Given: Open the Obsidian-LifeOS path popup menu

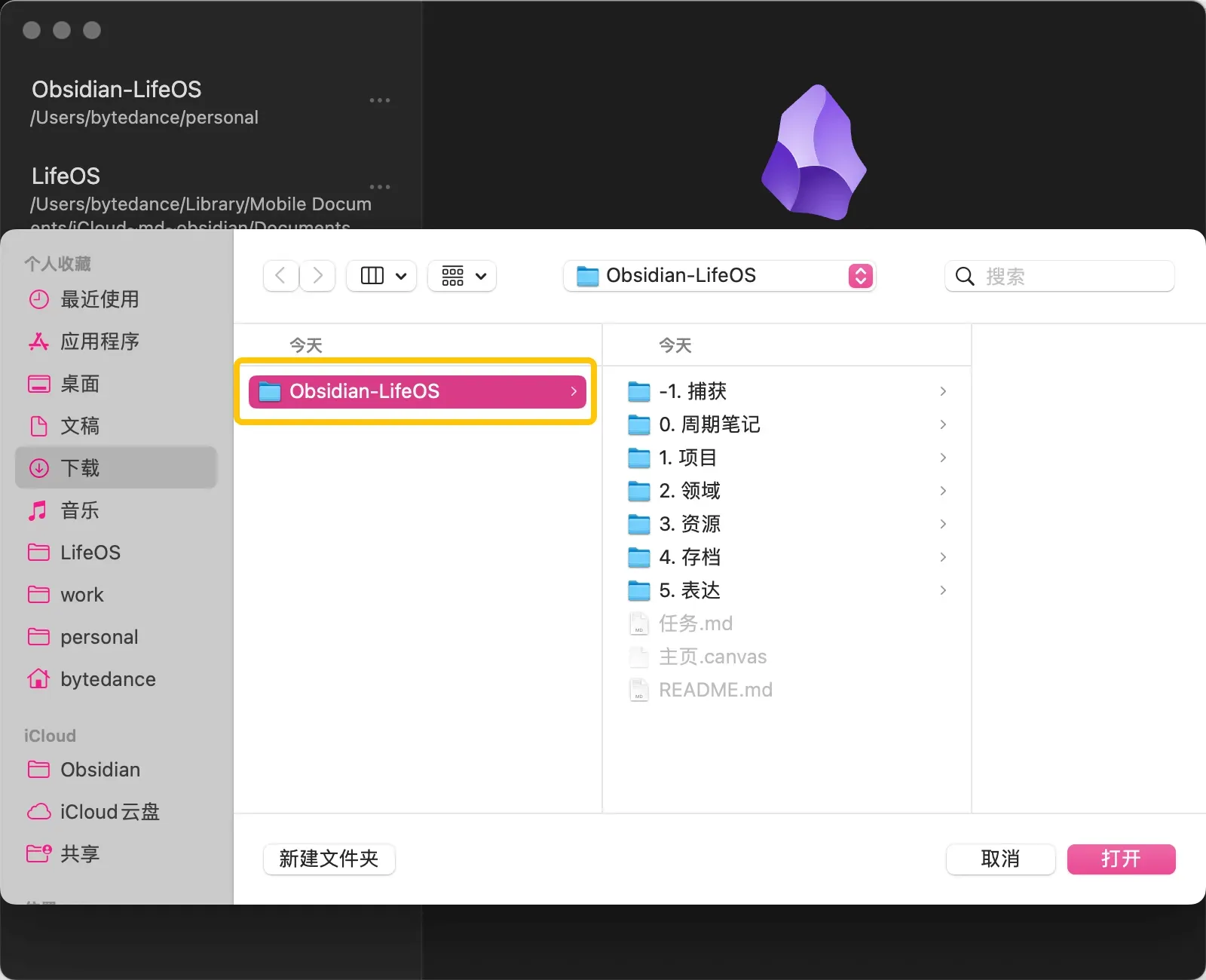Looking at the screenshot, I should tap(719, 276).
